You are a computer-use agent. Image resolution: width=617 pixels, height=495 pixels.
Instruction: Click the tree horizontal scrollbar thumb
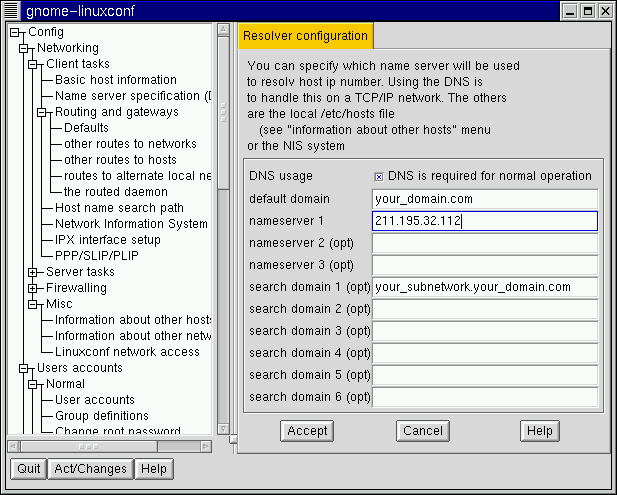coord(88,445)
